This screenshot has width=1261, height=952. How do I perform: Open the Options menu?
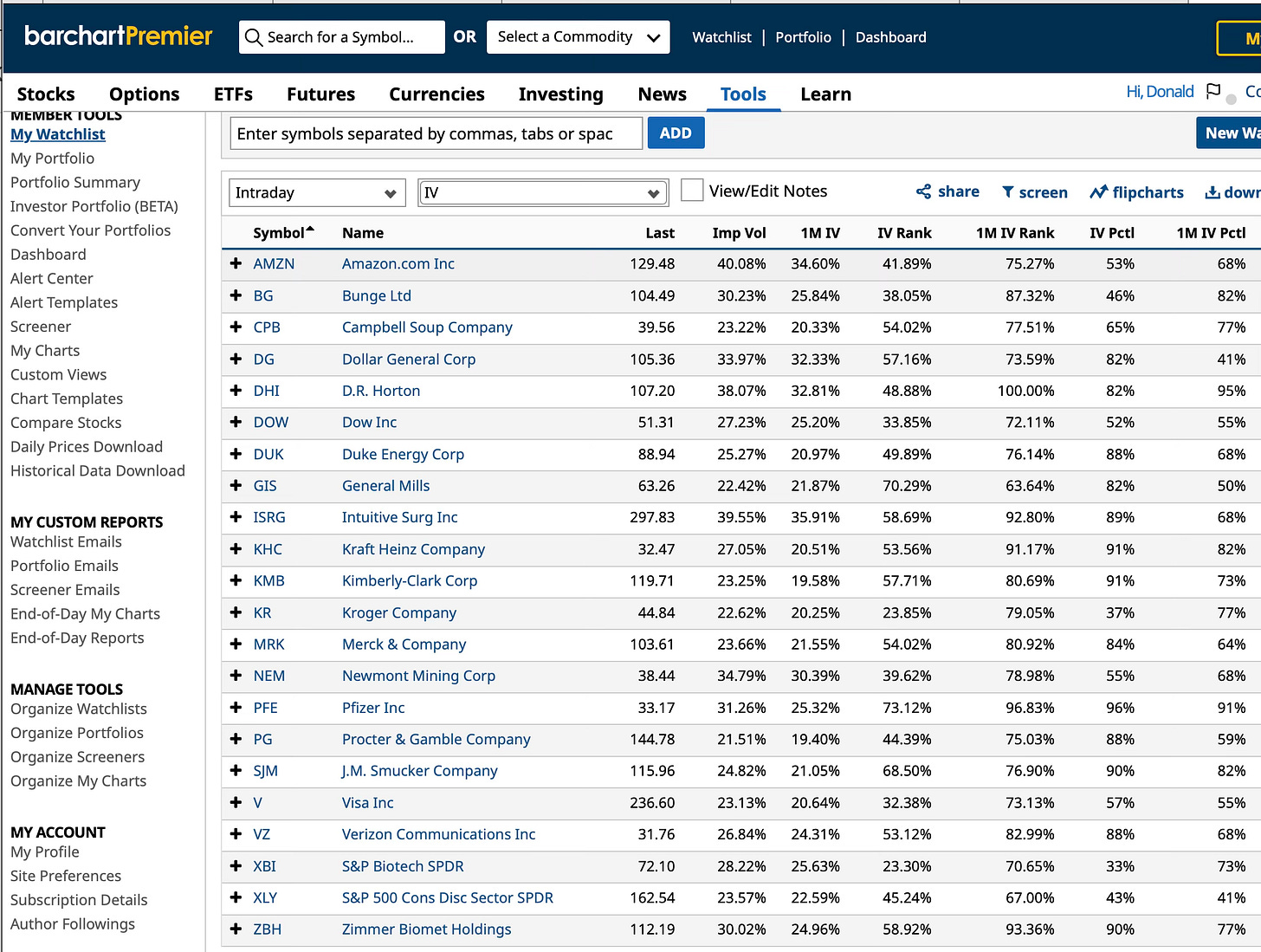(x=145, y=94)
